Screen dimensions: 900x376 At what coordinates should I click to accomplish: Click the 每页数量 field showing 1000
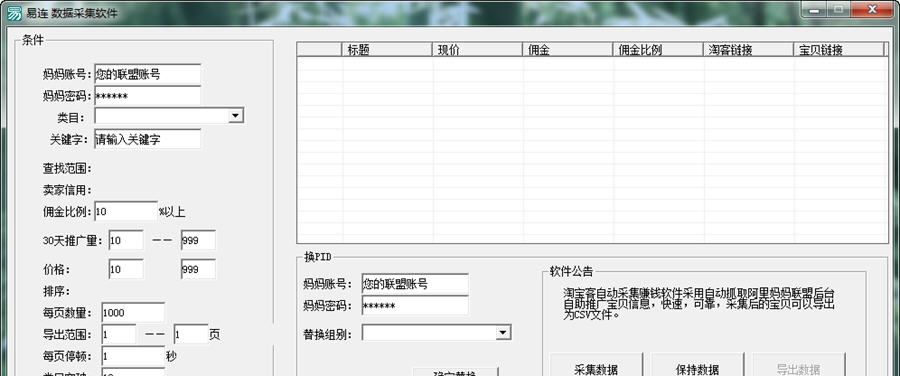pos(133,313)
